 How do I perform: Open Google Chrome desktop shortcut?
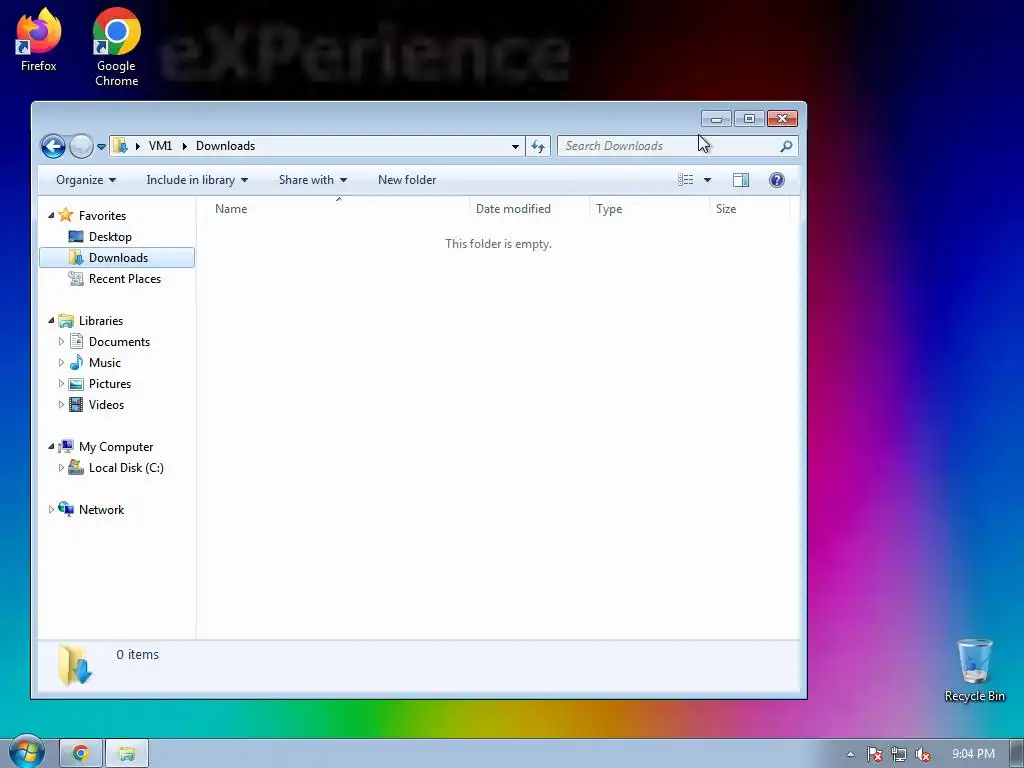(116, 47)
